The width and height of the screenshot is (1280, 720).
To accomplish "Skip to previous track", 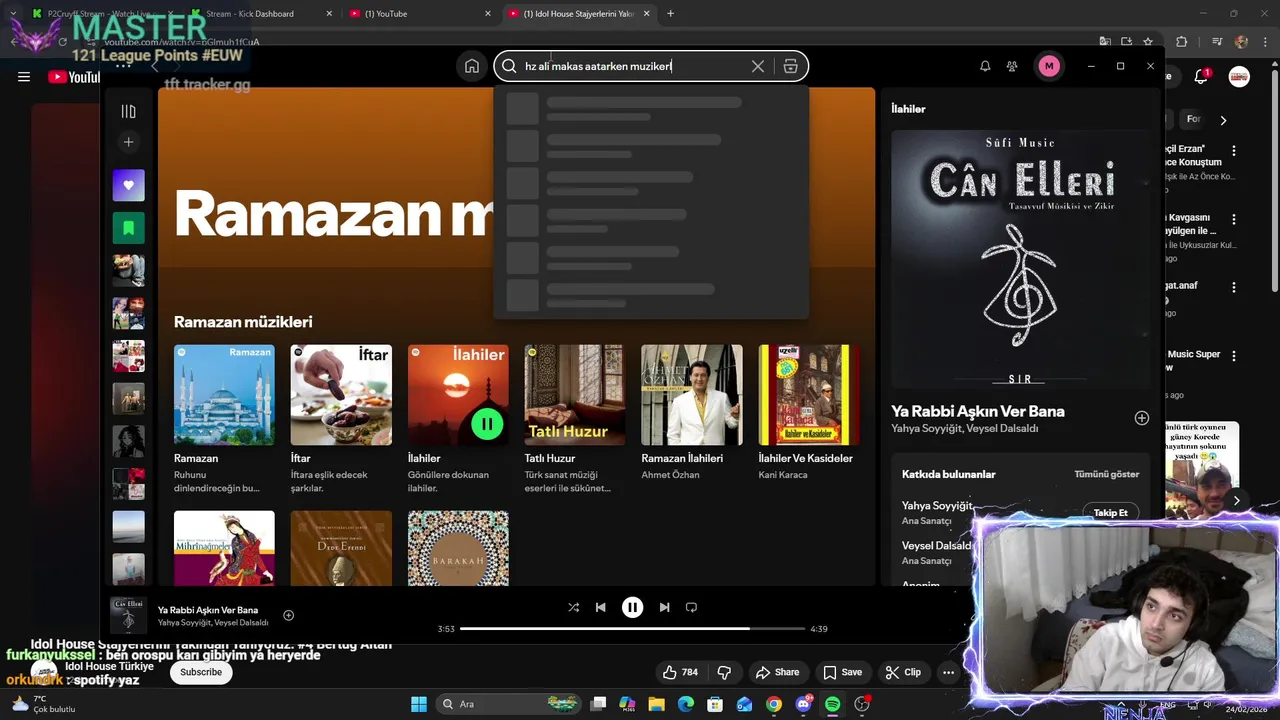I will pyautogui.click(x=600, y=607).
